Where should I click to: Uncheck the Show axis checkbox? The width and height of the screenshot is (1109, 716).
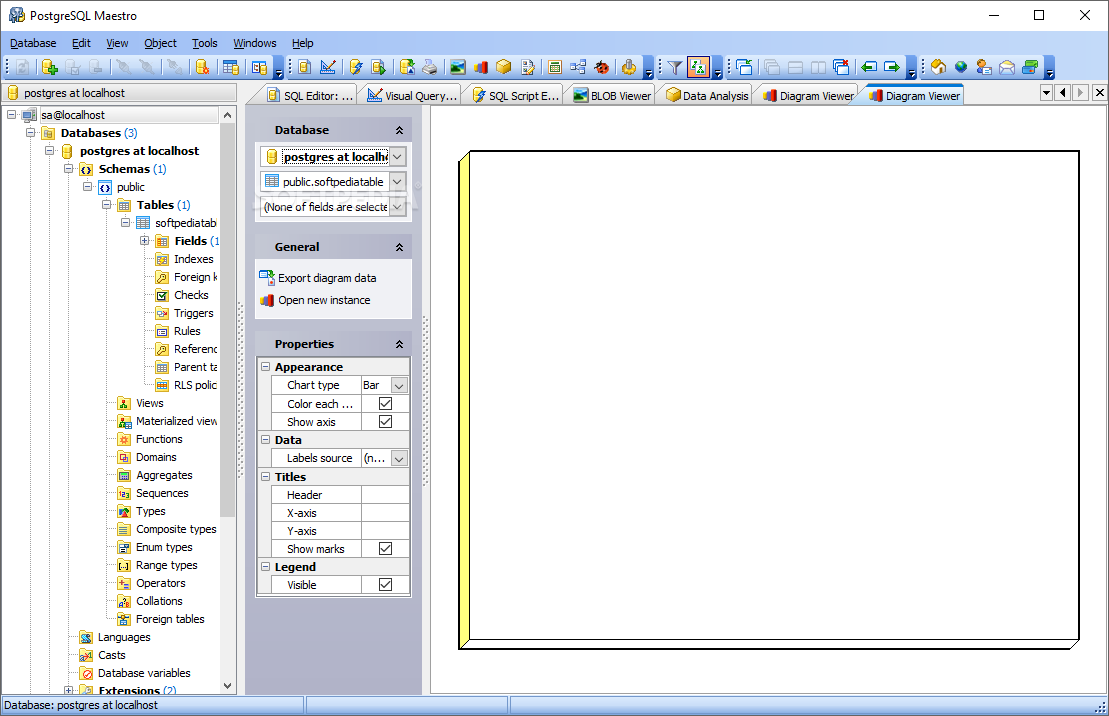[x=385, y=422]
